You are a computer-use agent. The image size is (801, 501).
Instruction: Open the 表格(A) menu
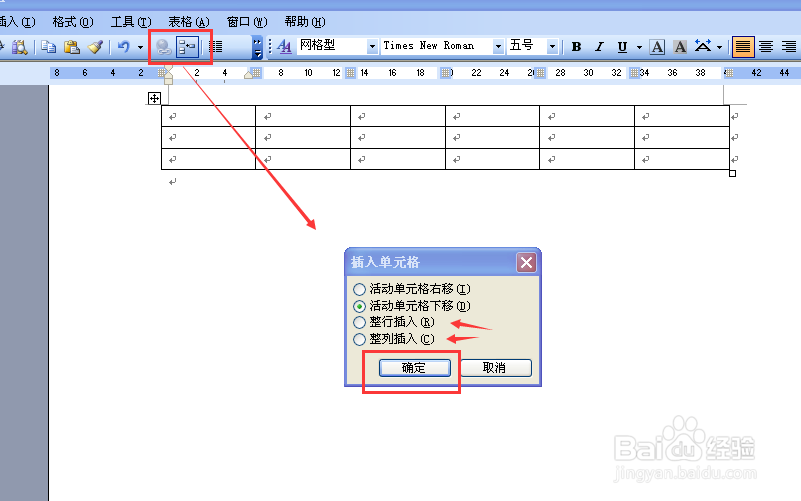[189, 22]
